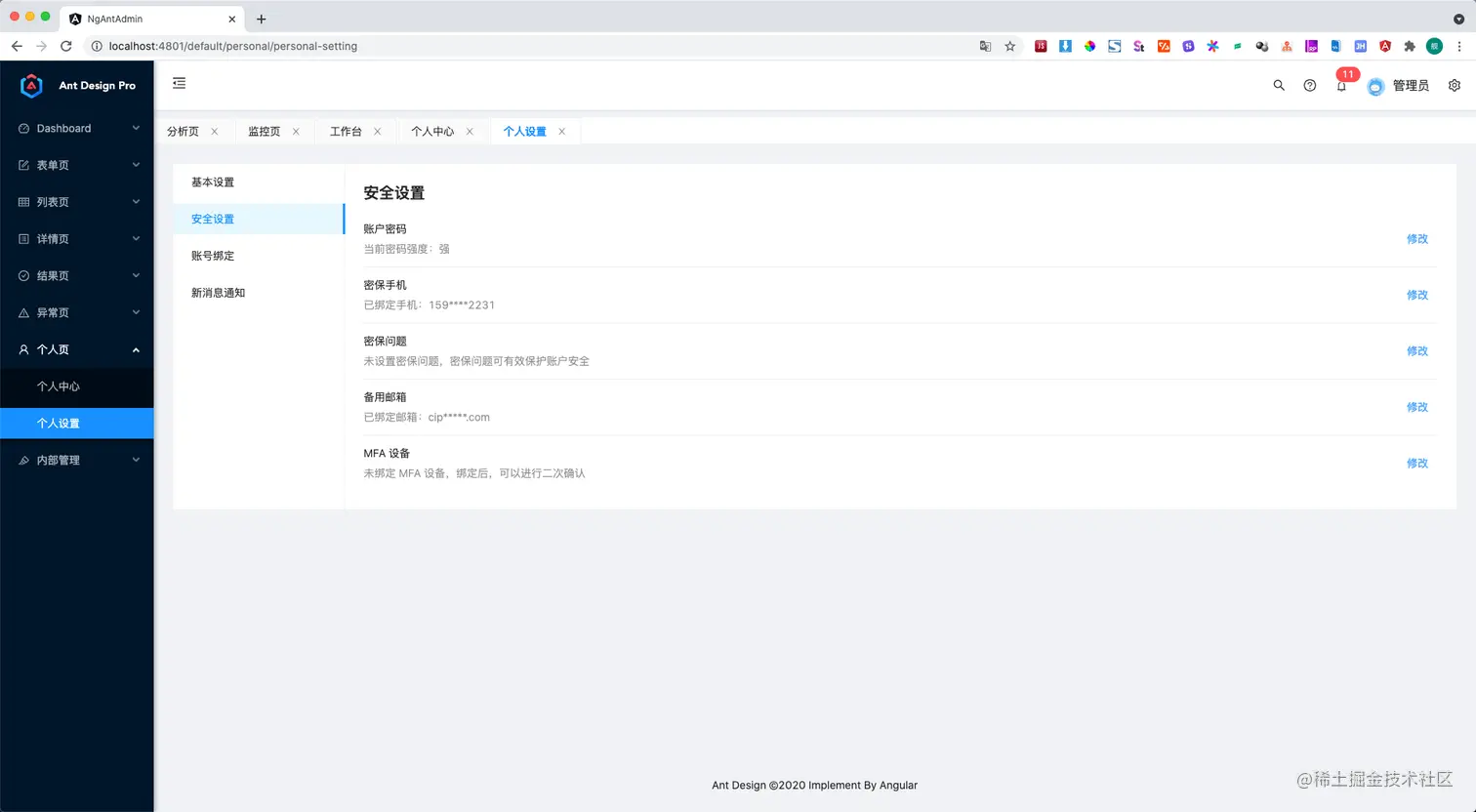This screenshot has height=812, width=1476.
Task: Click the site information icon beside URL
Action: (x=97, y=46)
